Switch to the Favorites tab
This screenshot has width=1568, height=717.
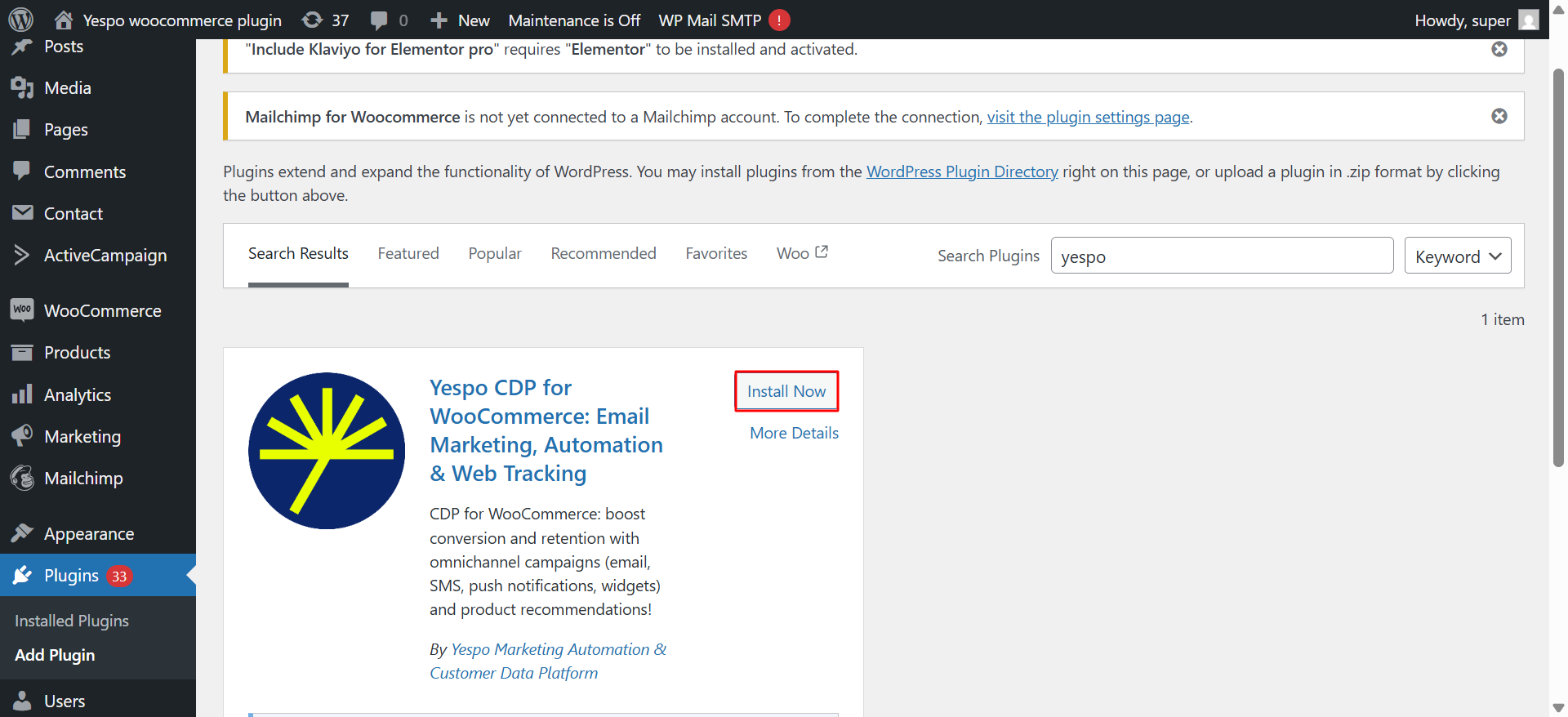pyautogui.click(x=716, y=254)
